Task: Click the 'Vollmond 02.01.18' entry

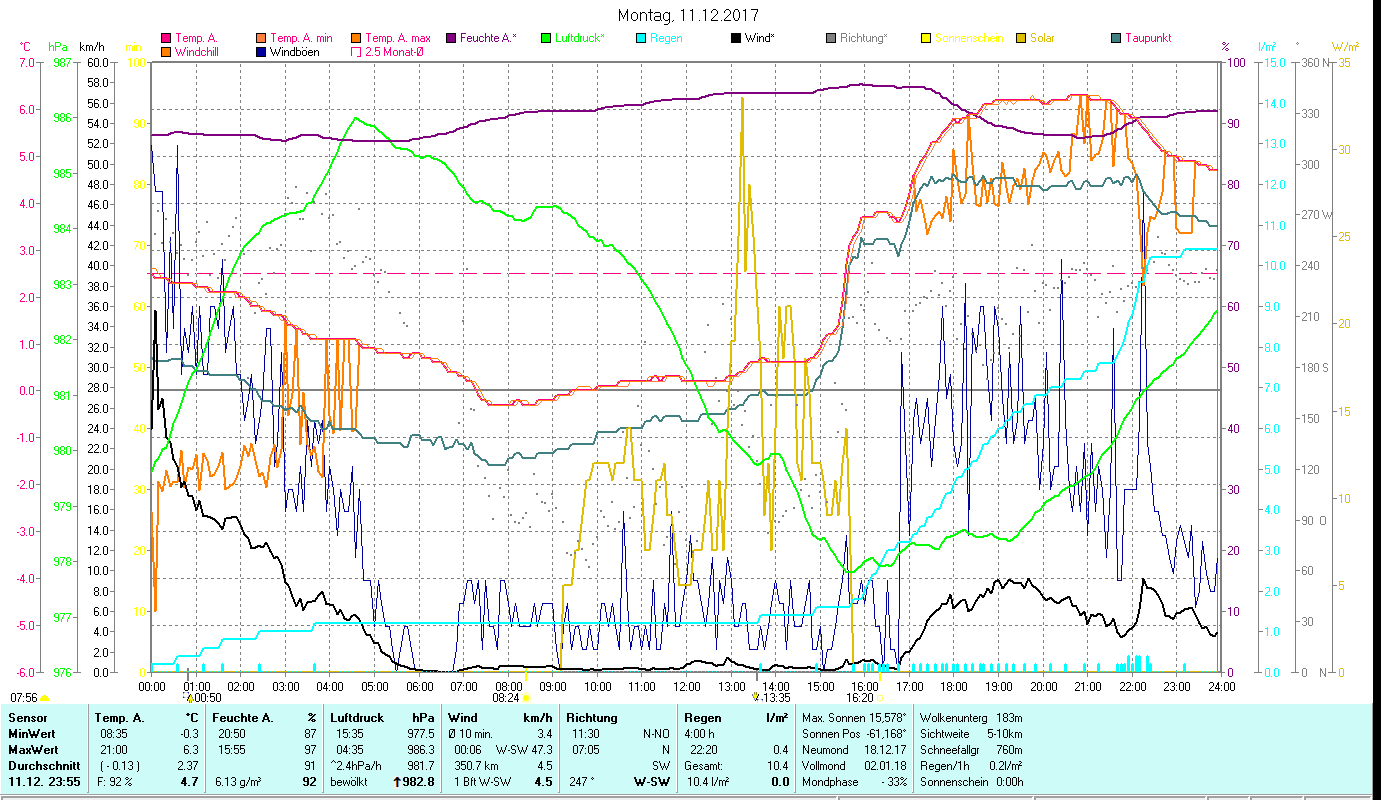Action: (855, 766)
